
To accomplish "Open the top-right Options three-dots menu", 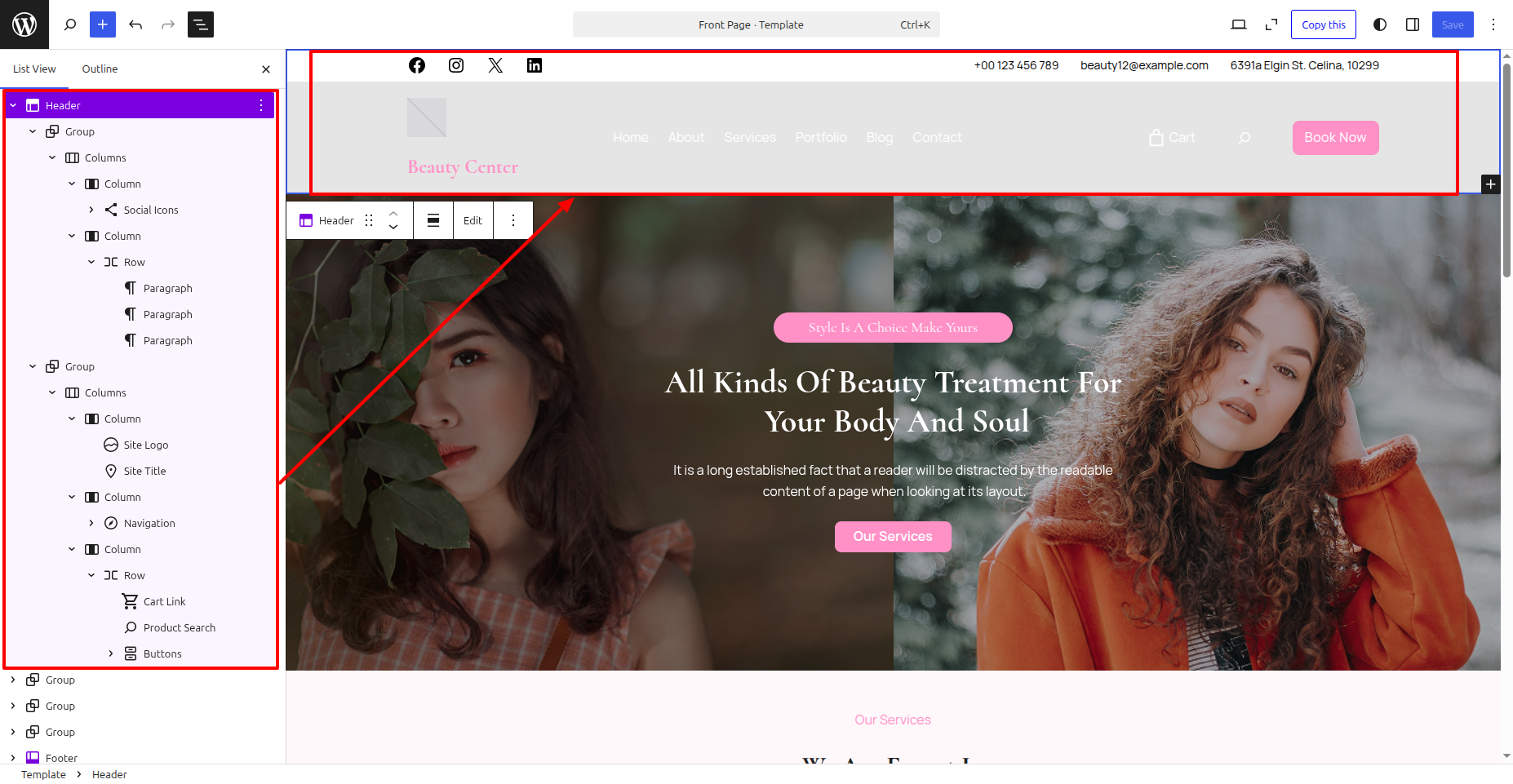I will (1493, 24).
